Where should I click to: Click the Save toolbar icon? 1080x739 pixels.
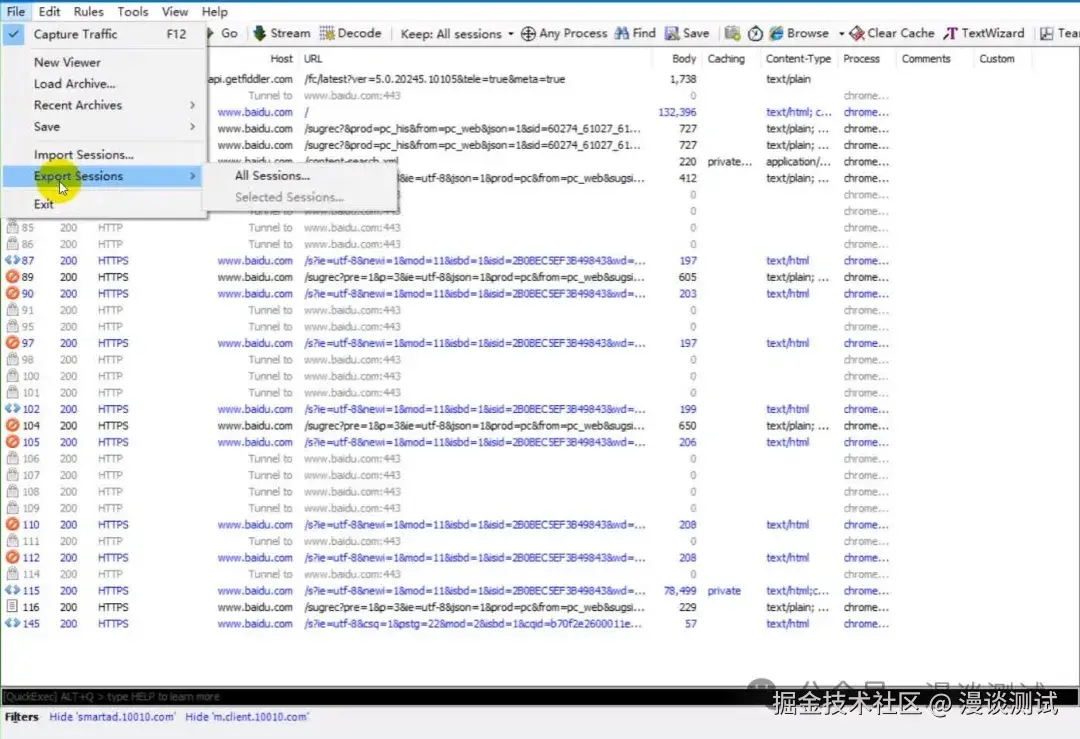pyautogui.click(x=672, y=33)
